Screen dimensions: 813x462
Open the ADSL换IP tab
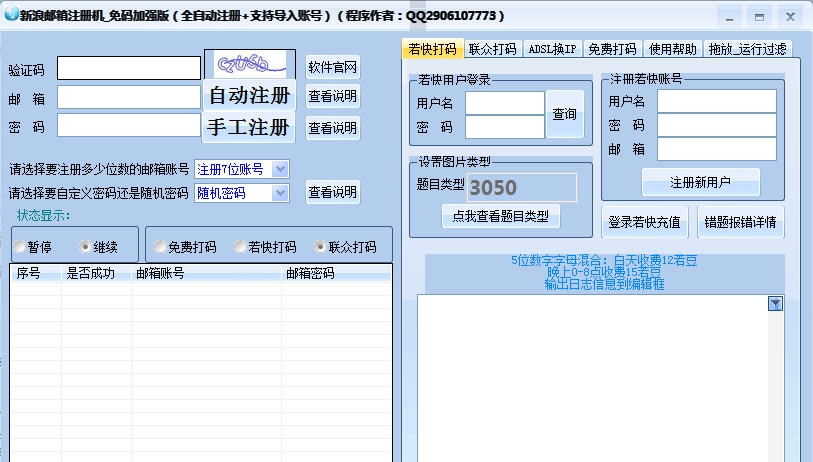coord(553,49)
